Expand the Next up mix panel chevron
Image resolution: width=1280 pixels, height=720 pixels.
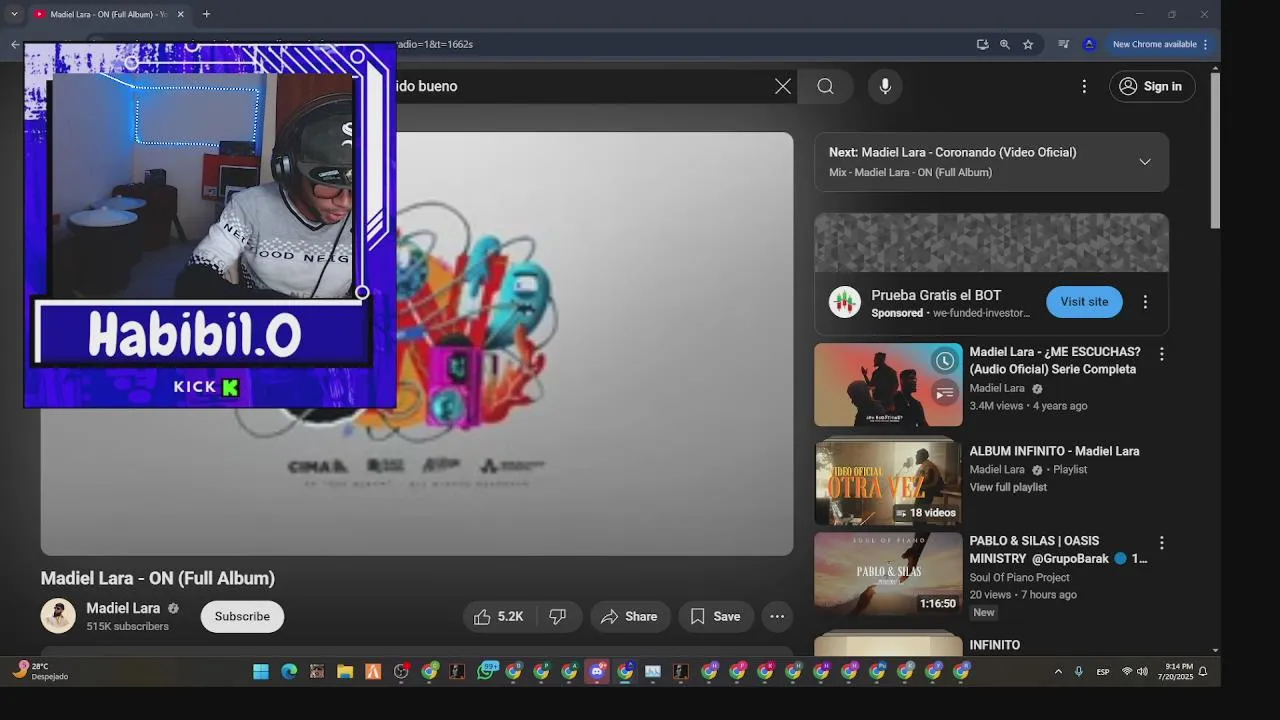coord(1145,162)
